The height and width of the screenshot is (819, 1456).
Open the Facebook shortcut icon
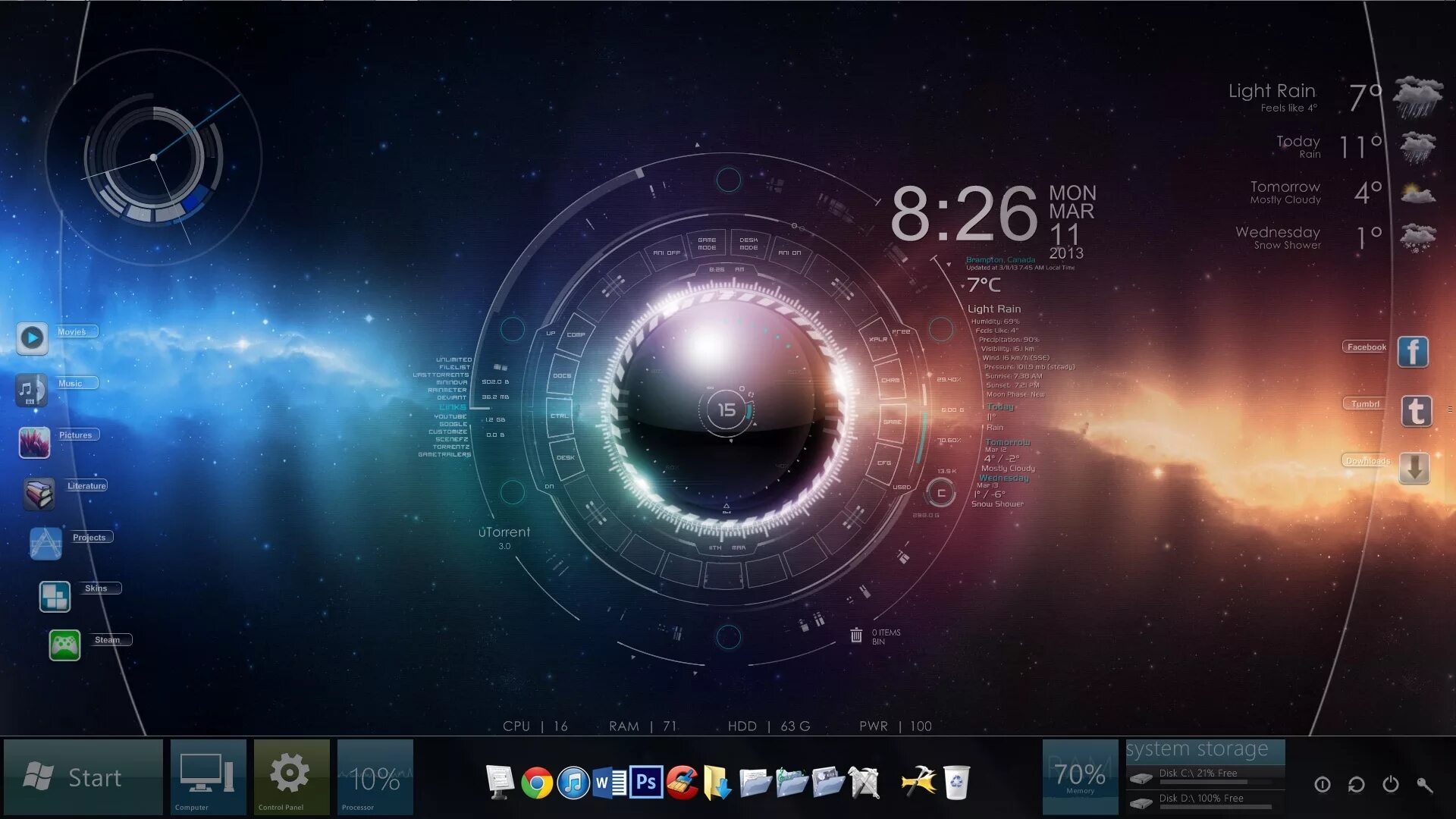pyautogui.click(x=1413, y=352)
